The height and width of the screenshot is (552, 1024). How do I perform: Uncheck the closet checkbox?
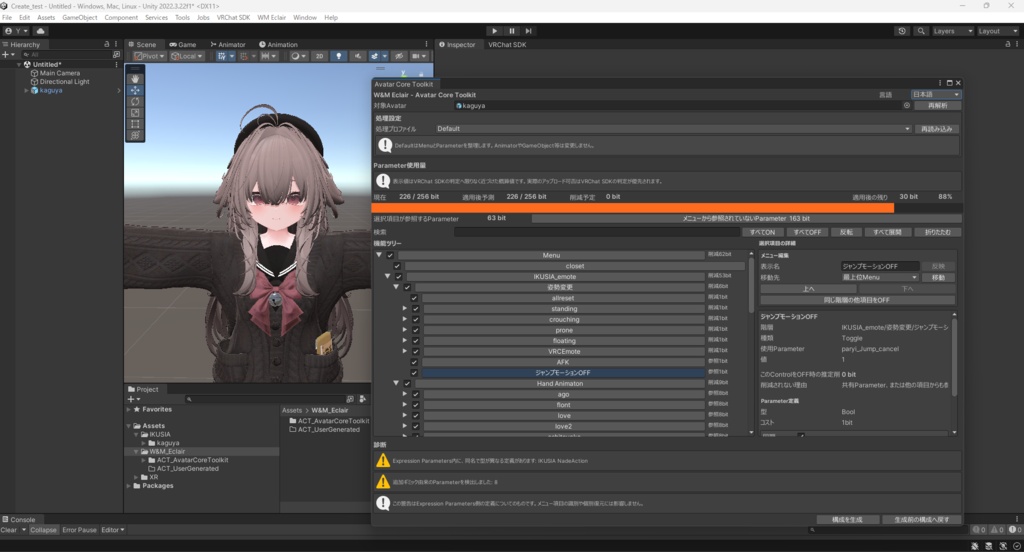point(397,266)
